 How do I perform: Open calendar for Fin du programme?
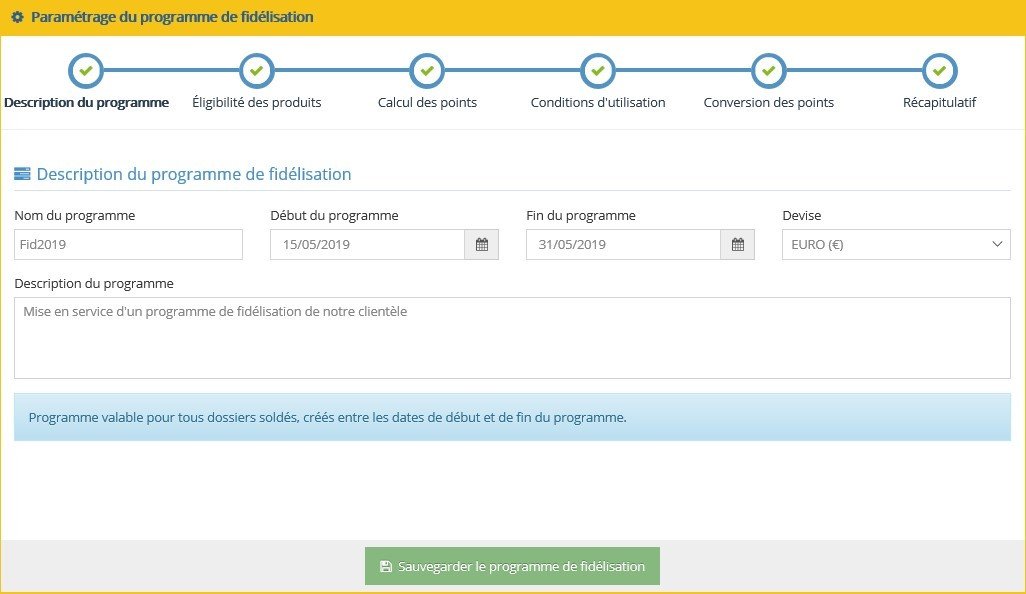737,245
